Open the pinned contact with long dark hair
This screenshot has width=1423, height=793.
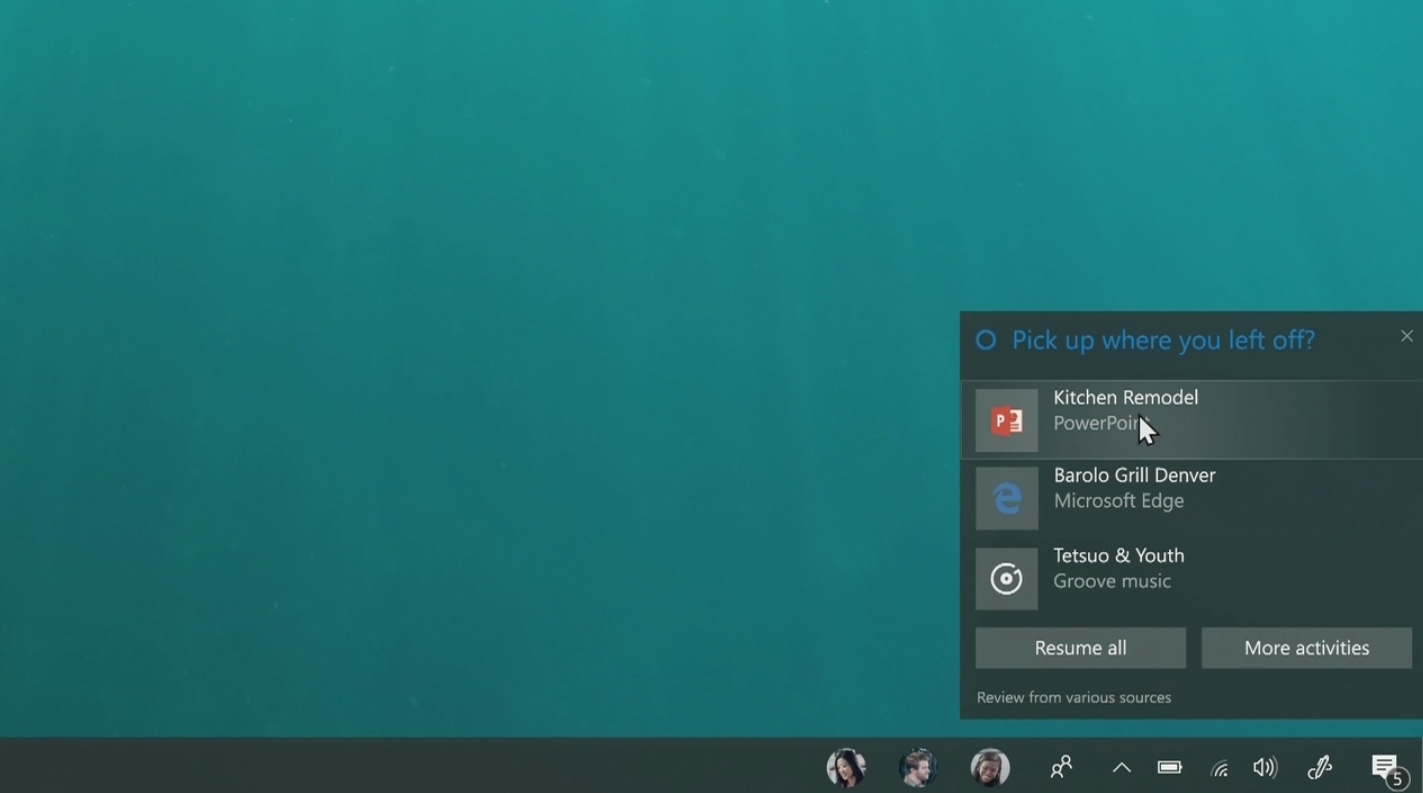point(846,767)
